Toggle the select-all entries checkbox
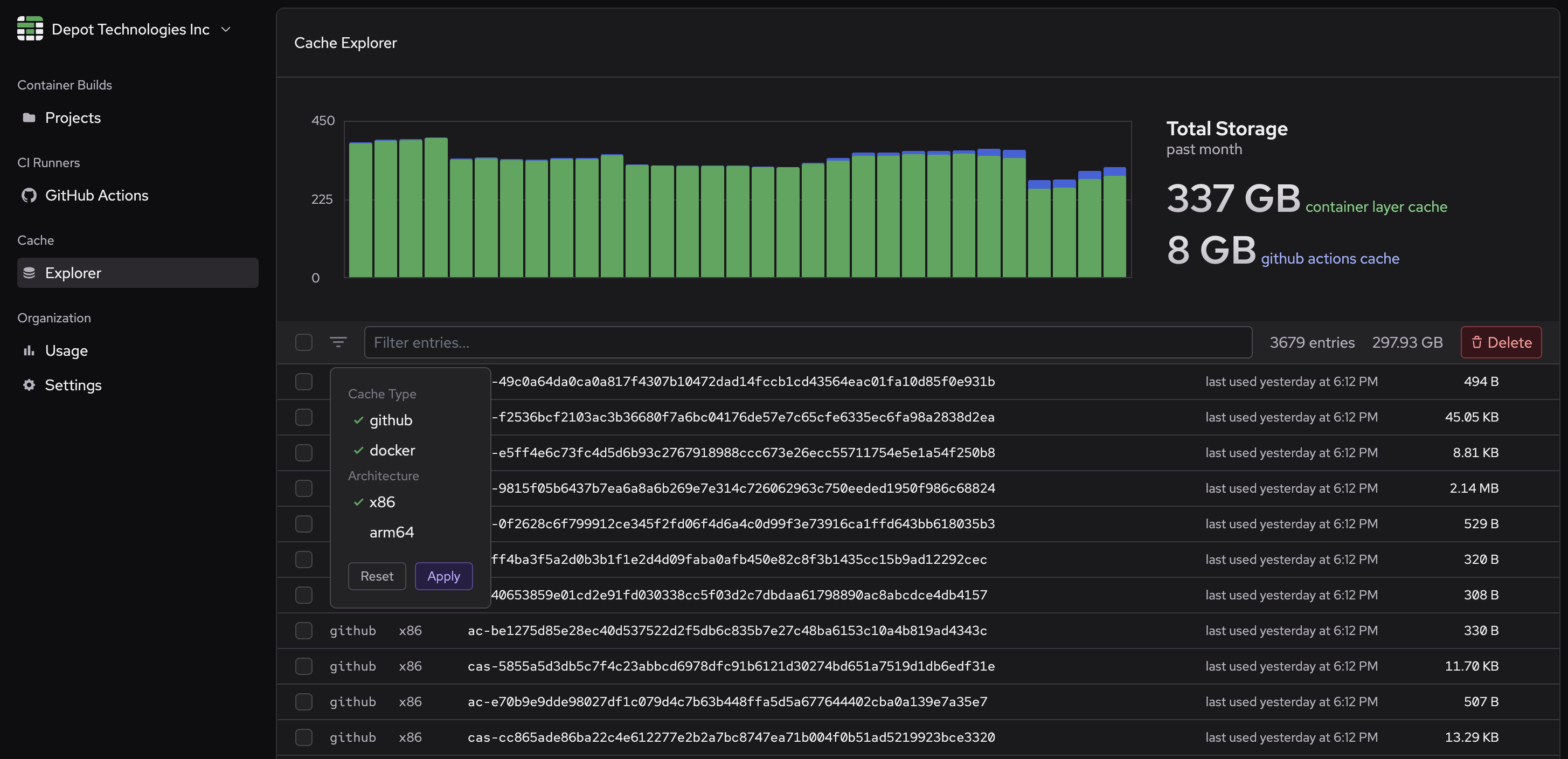 pos(304,342)
